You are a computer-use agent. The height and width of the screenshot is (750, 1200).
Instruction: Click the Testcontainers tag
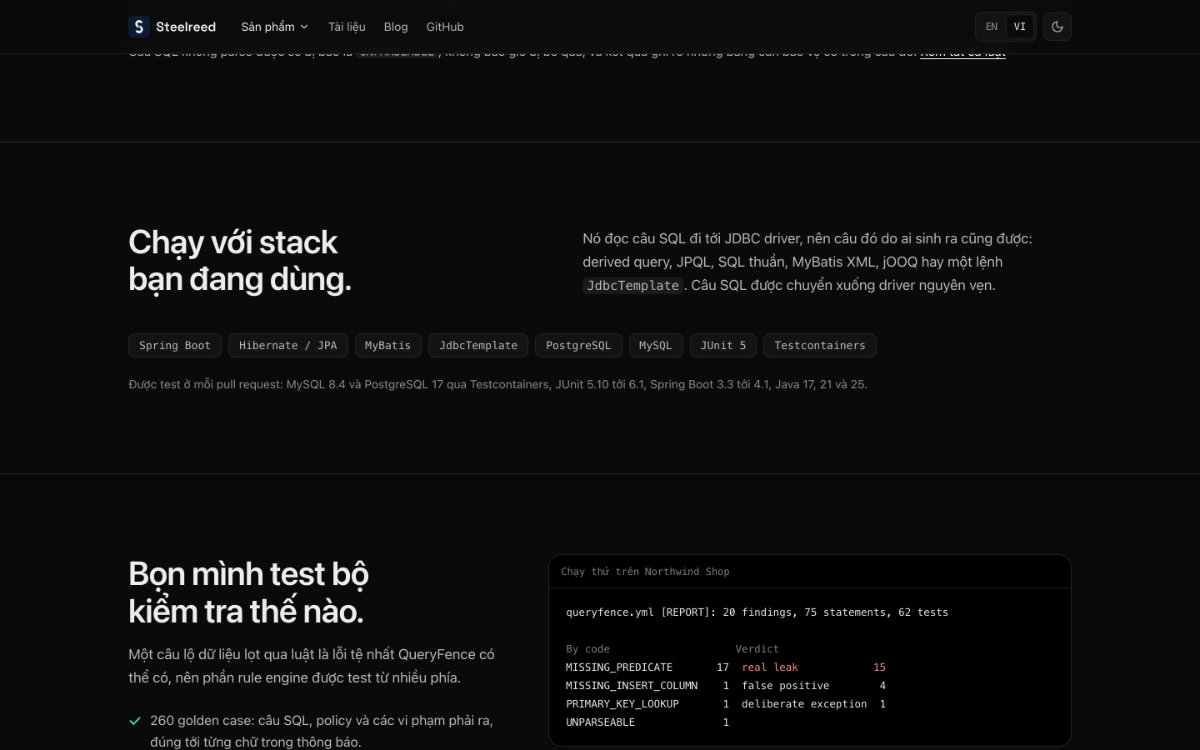820,345
